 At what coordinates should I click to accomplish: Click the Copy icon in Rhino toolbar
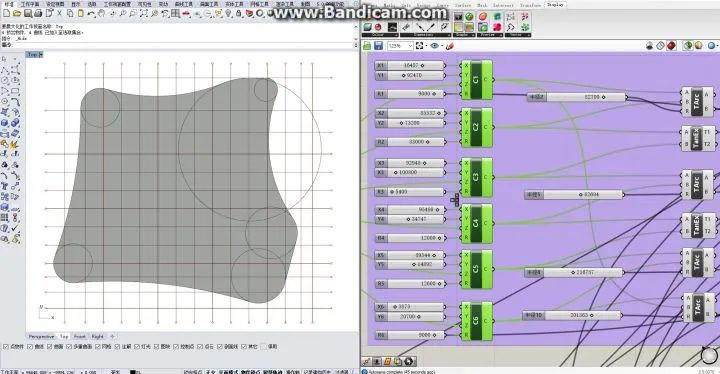coord(70,13)
